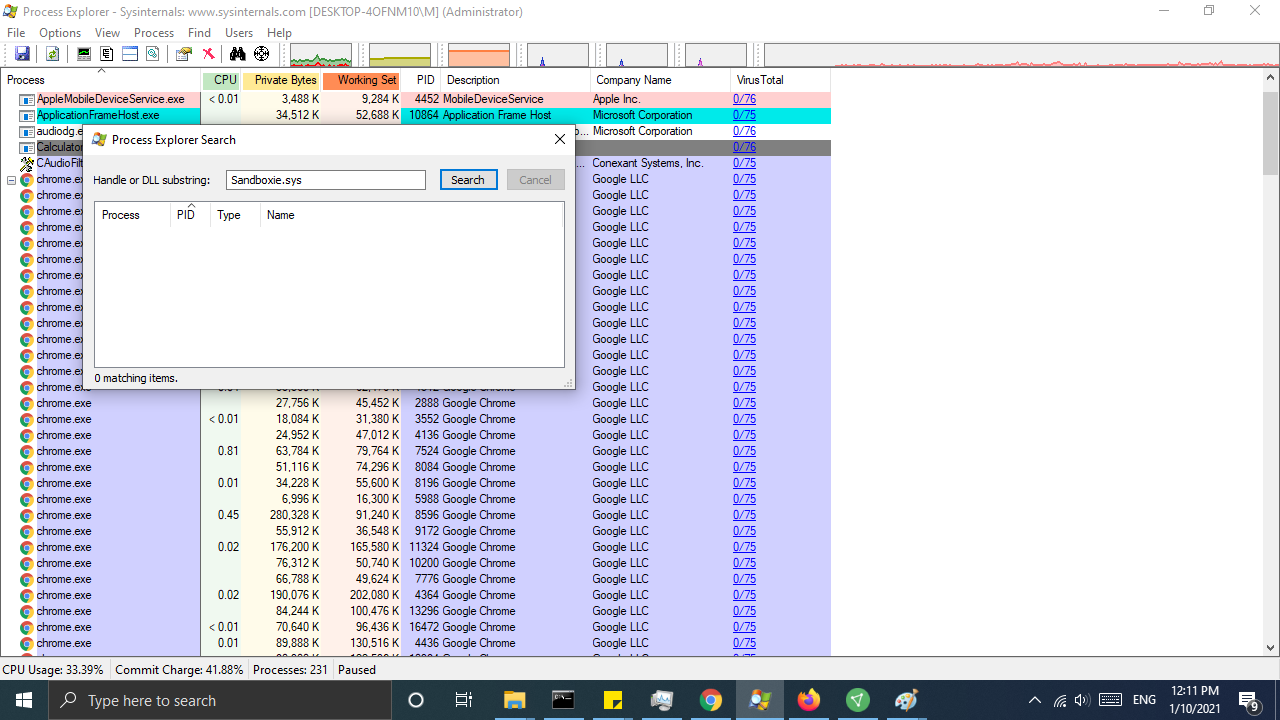
Task: Open VirusTotal 0/75 link for ApplicationFrameHost
Action: tap(744, 115)
